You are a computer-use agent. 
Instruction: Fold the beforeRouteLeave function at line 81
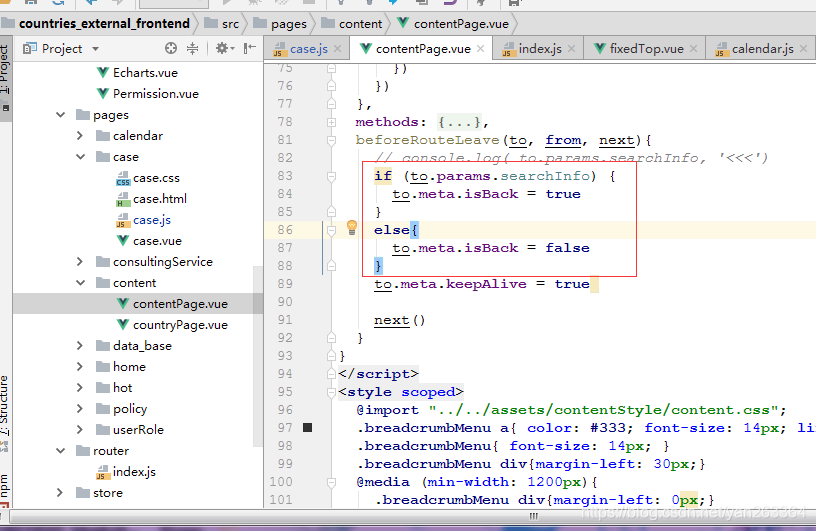[x=332, y=140]
